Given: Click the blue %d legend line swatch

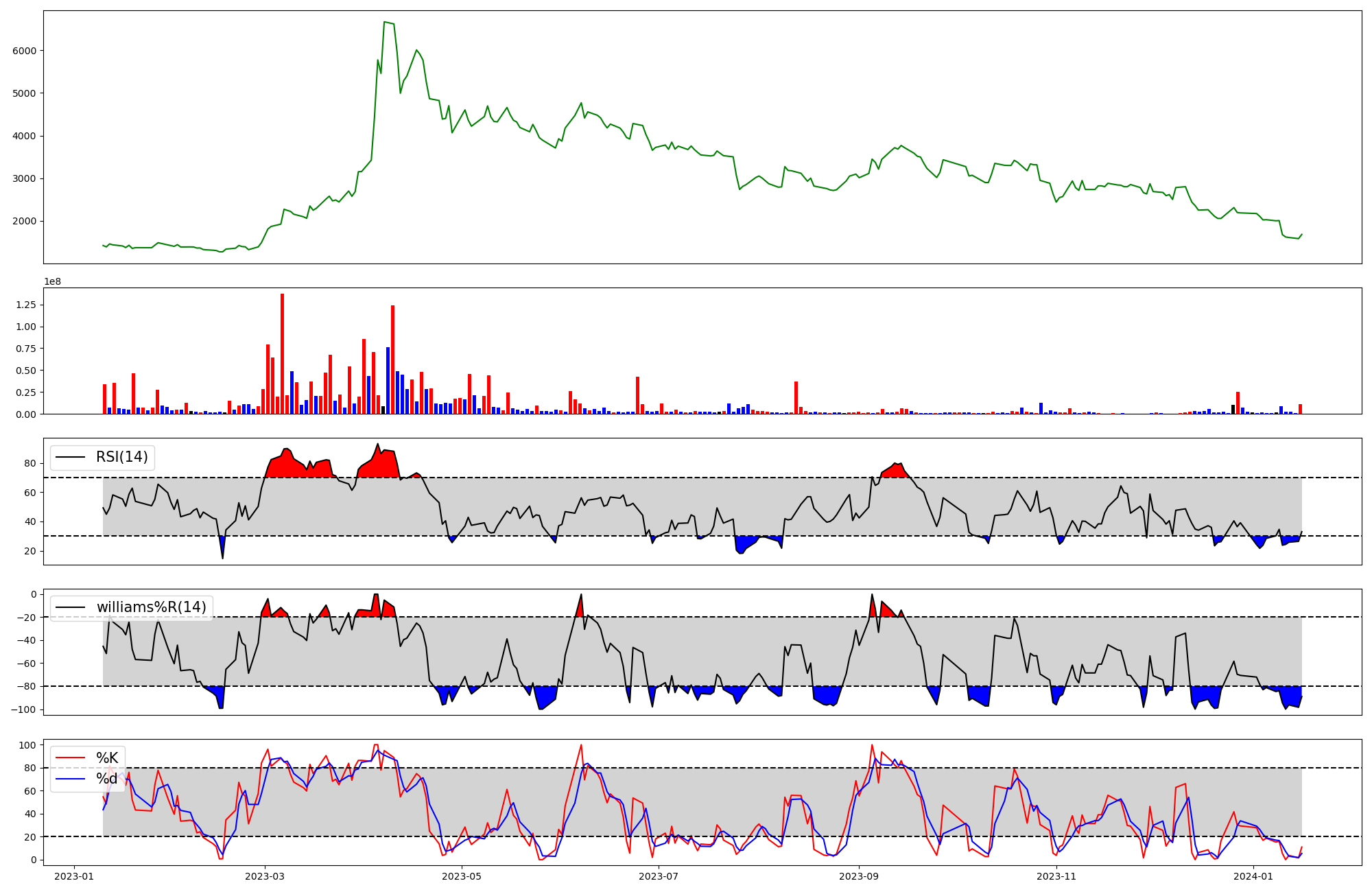Looking at the screenshot, I should coord(70,779).
